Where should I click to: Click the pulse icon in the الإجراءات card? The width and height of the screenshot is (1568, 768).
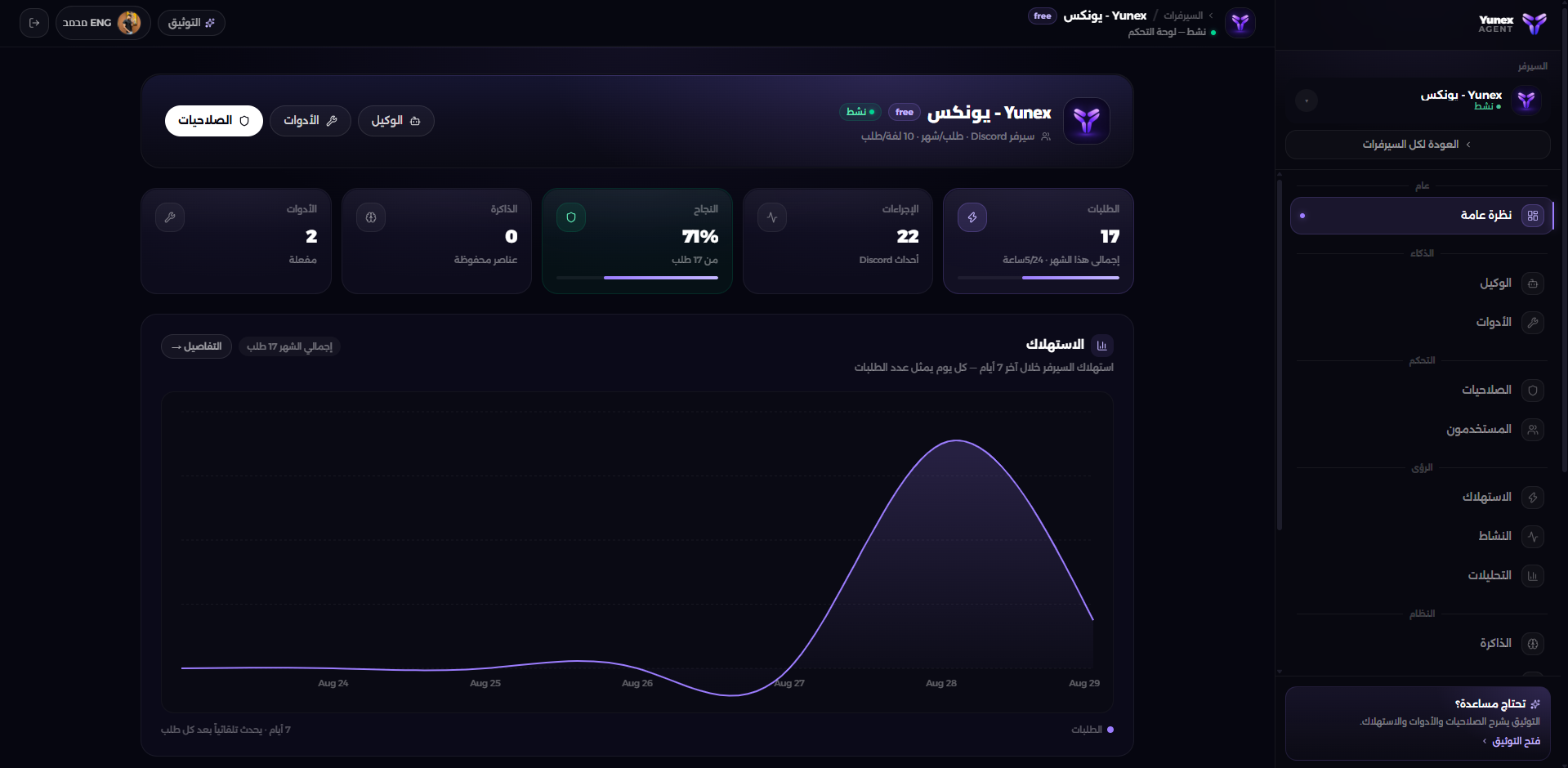click(x=772, y=217)
